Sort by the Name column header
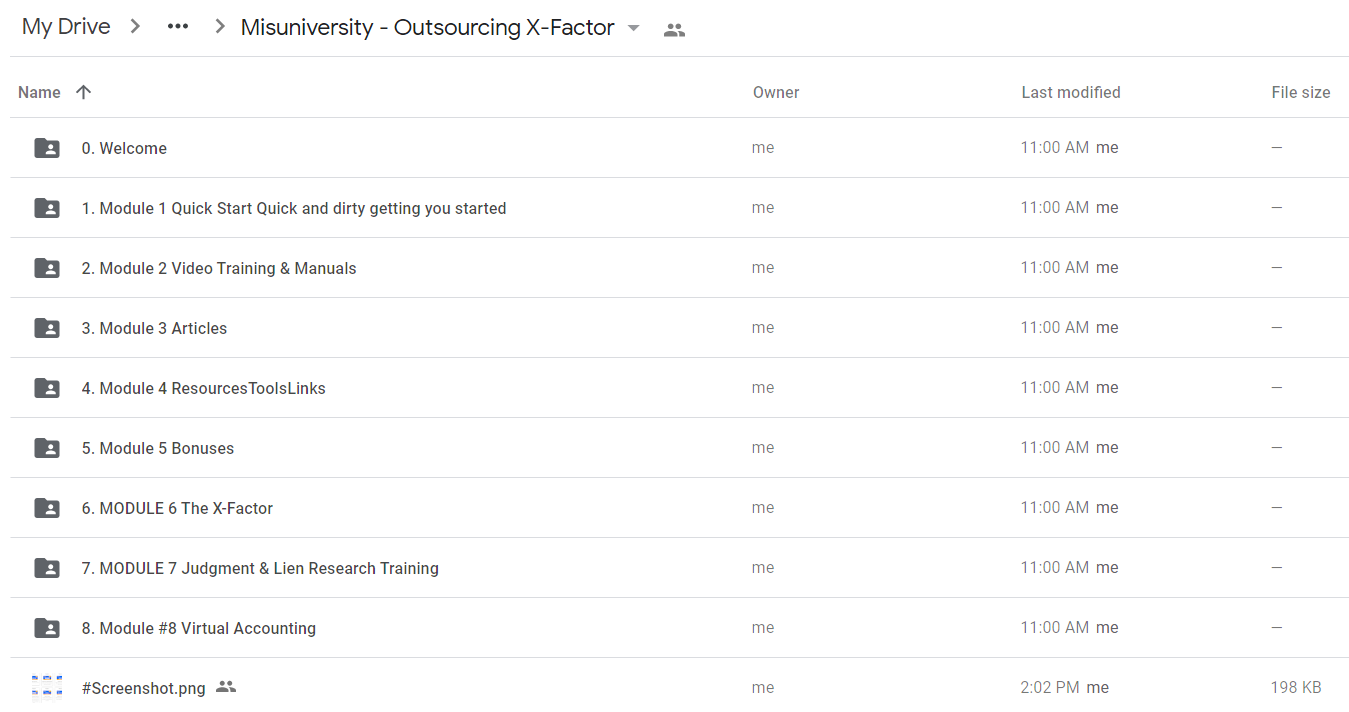The height and width of the screenshot is (712, 1349). [39, 92]
